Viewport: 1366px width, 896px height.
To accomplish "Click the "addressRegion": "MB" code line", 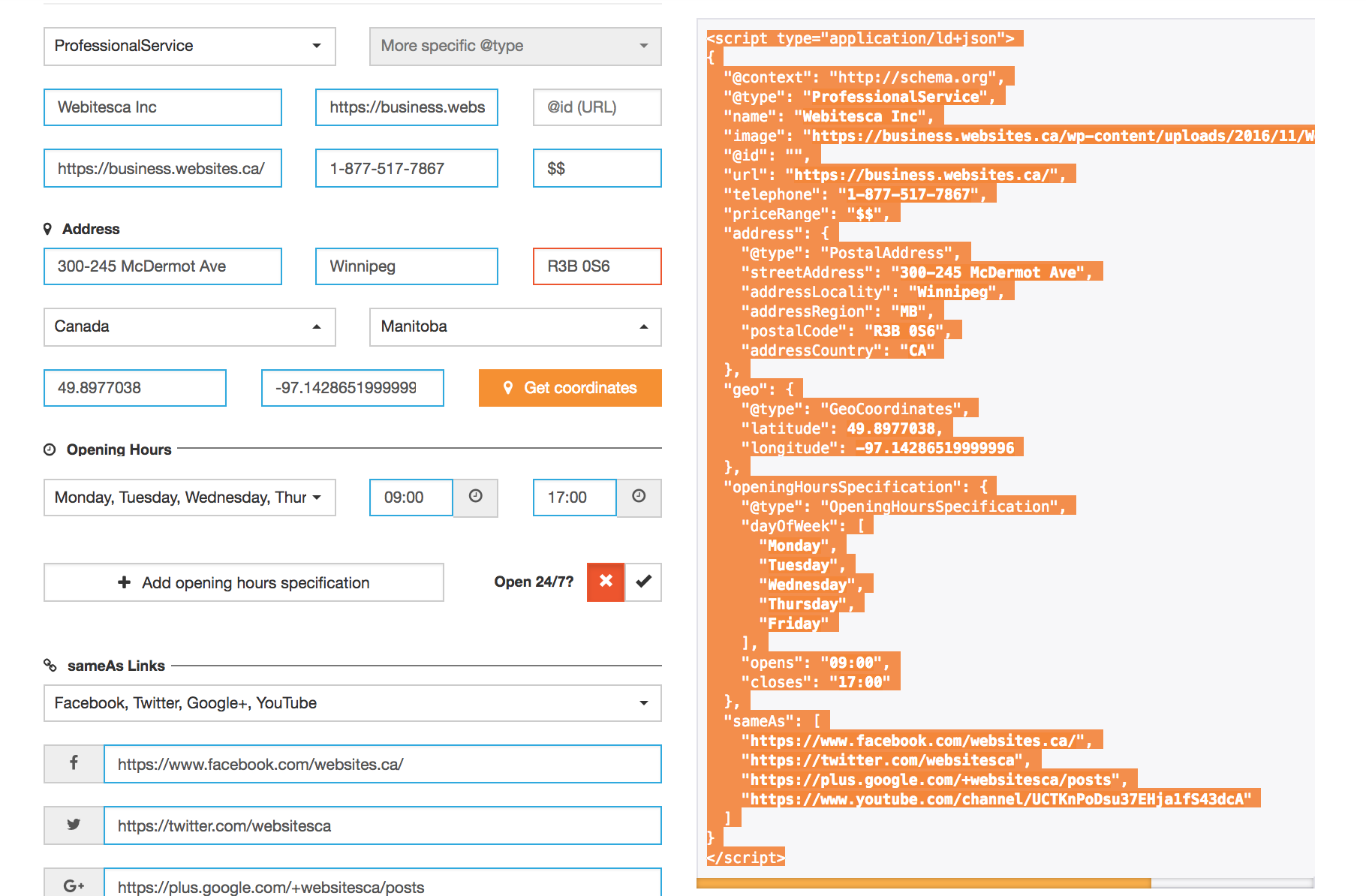I will 837,311.
